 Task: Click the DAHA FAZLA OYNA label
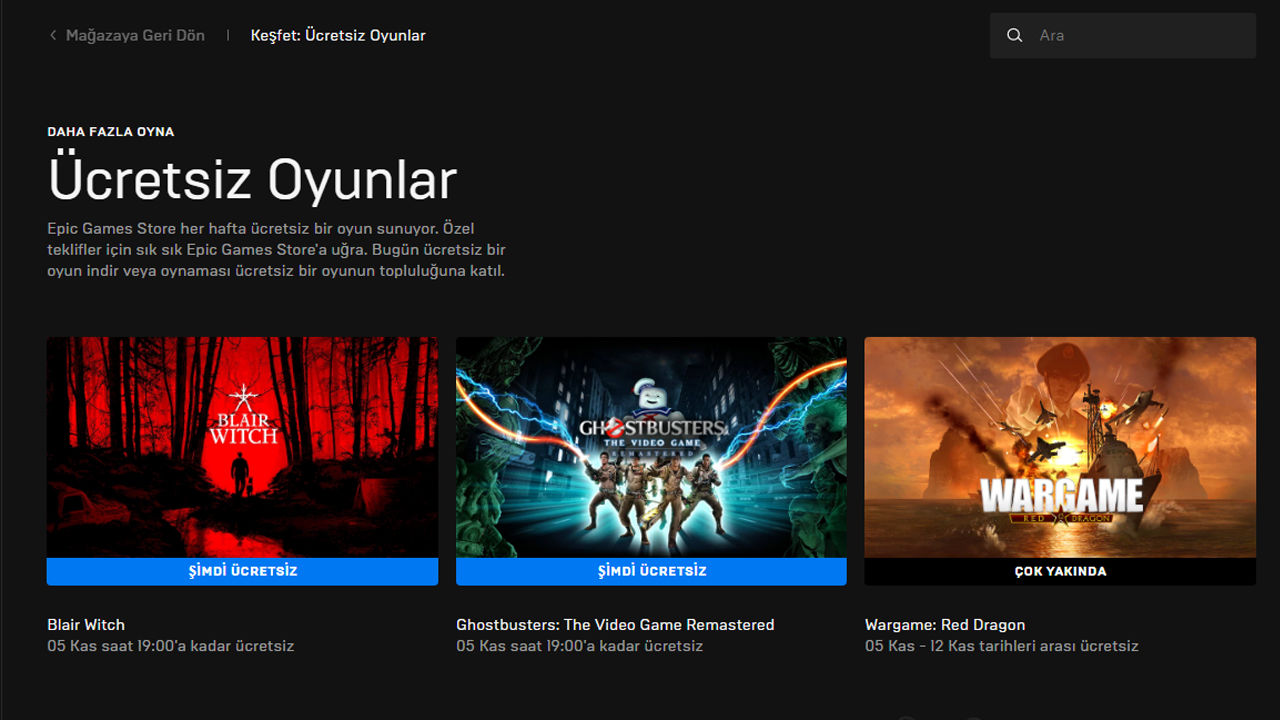[110, 131]
